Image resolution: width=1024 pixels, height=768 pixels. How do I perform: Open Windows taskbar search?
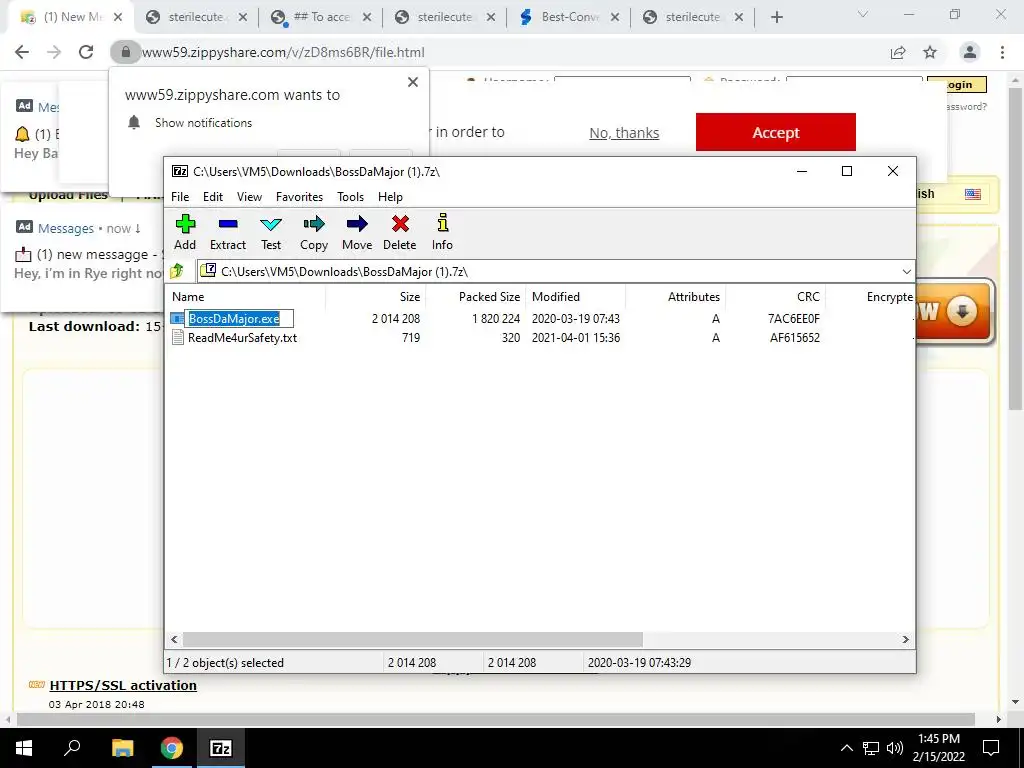pos(72,748)
